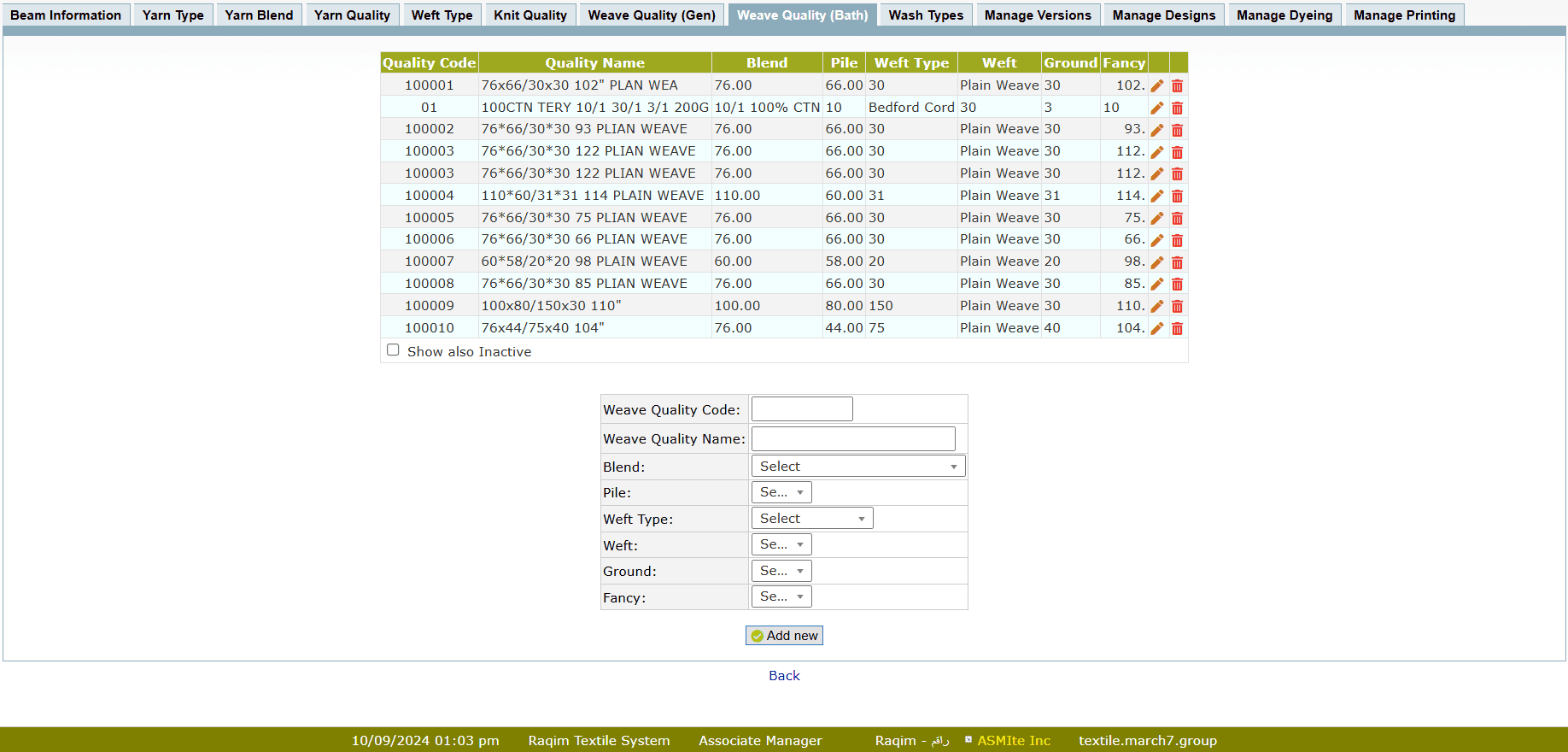The image size is (1568, 752).
Task: Enable Show also Inactive checkbox
Action: click(x=393, y=350)
